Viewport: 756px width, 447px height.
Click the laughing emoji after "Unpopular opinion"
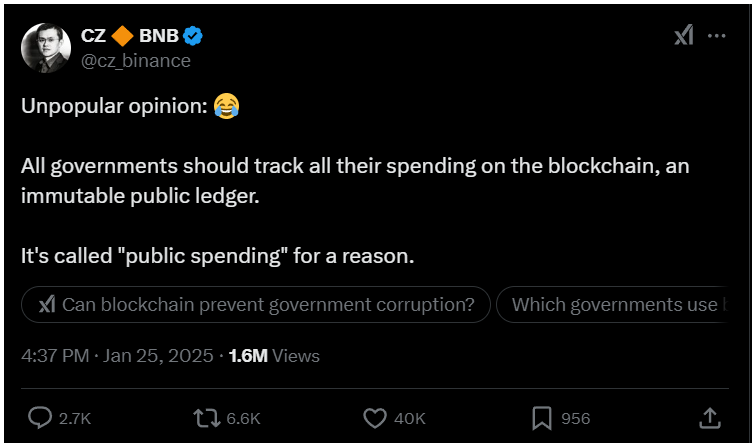226,107
